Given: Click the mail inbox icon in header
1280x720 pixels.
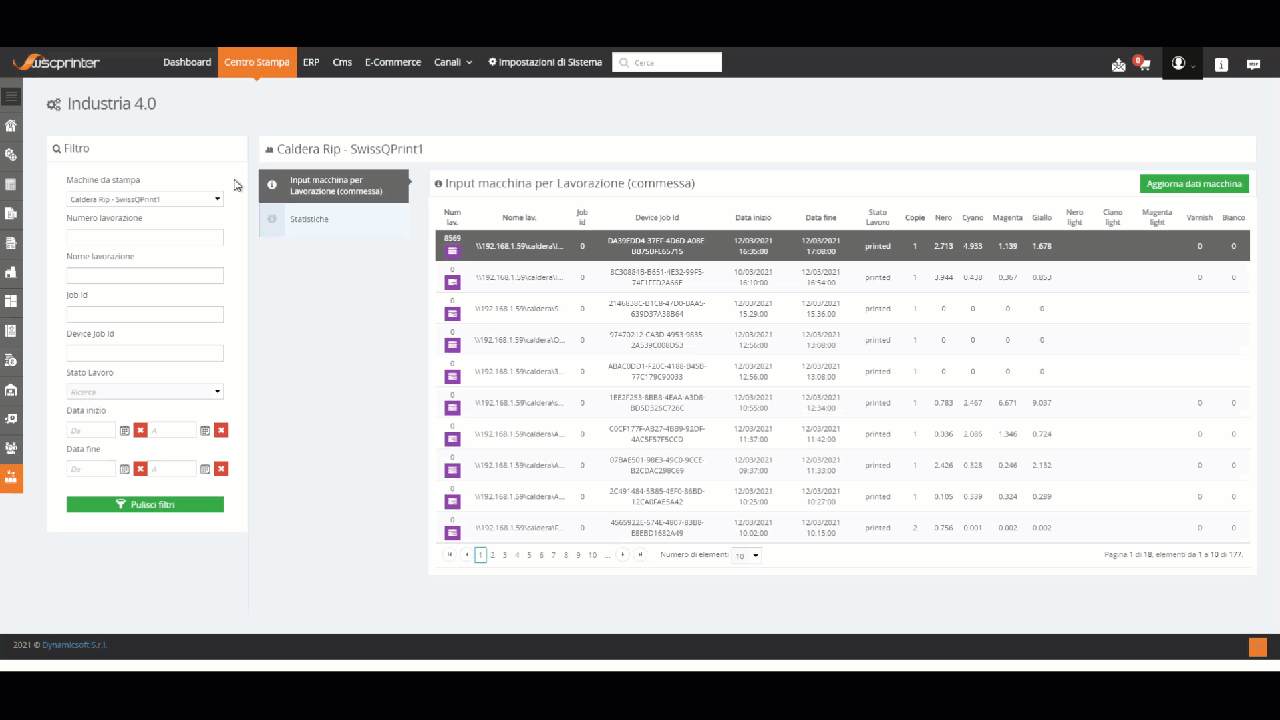Looking at the screenshot, I should [x=1119, y=65].
